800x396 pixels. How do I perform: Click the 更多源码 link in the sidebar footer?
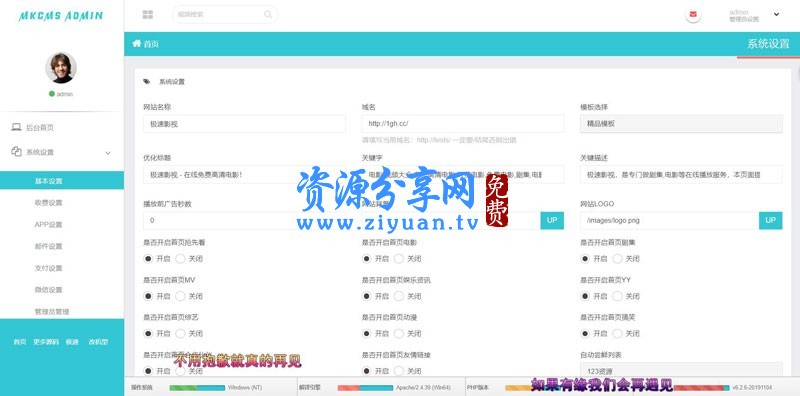(x=46, y=342)
